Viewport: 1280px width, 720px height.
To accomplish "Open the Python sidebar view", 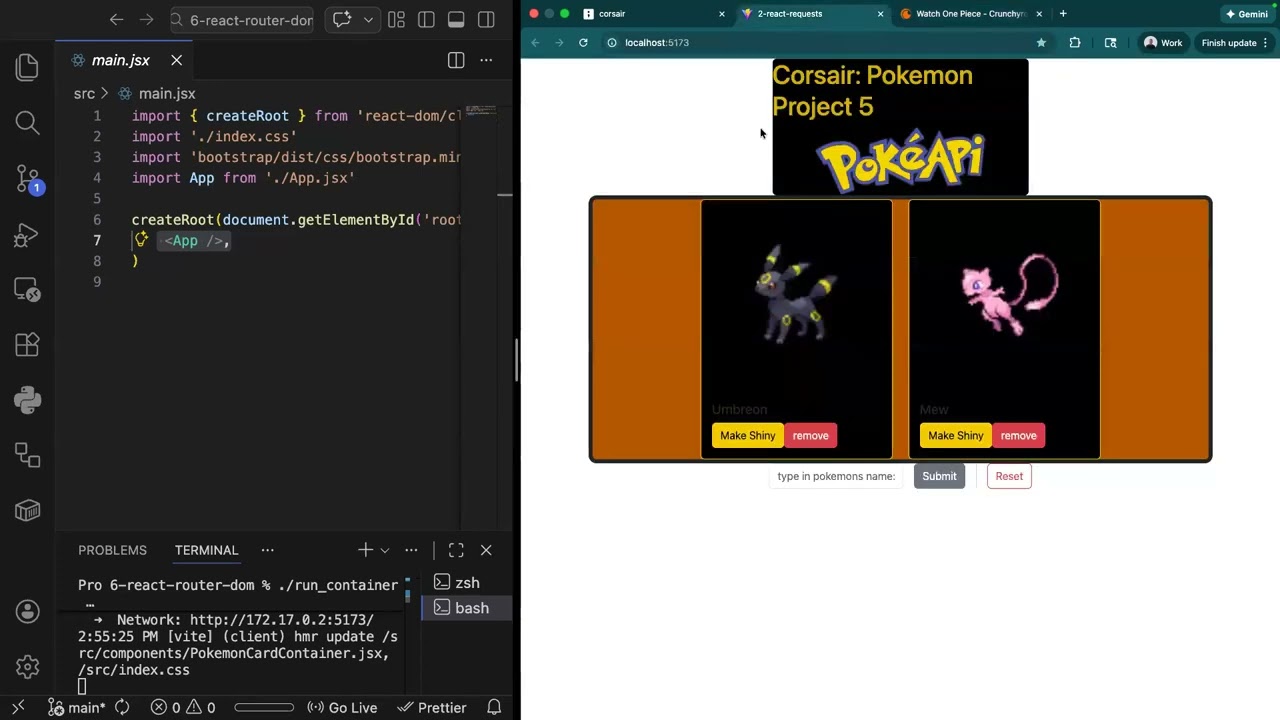I will [27, 400].
